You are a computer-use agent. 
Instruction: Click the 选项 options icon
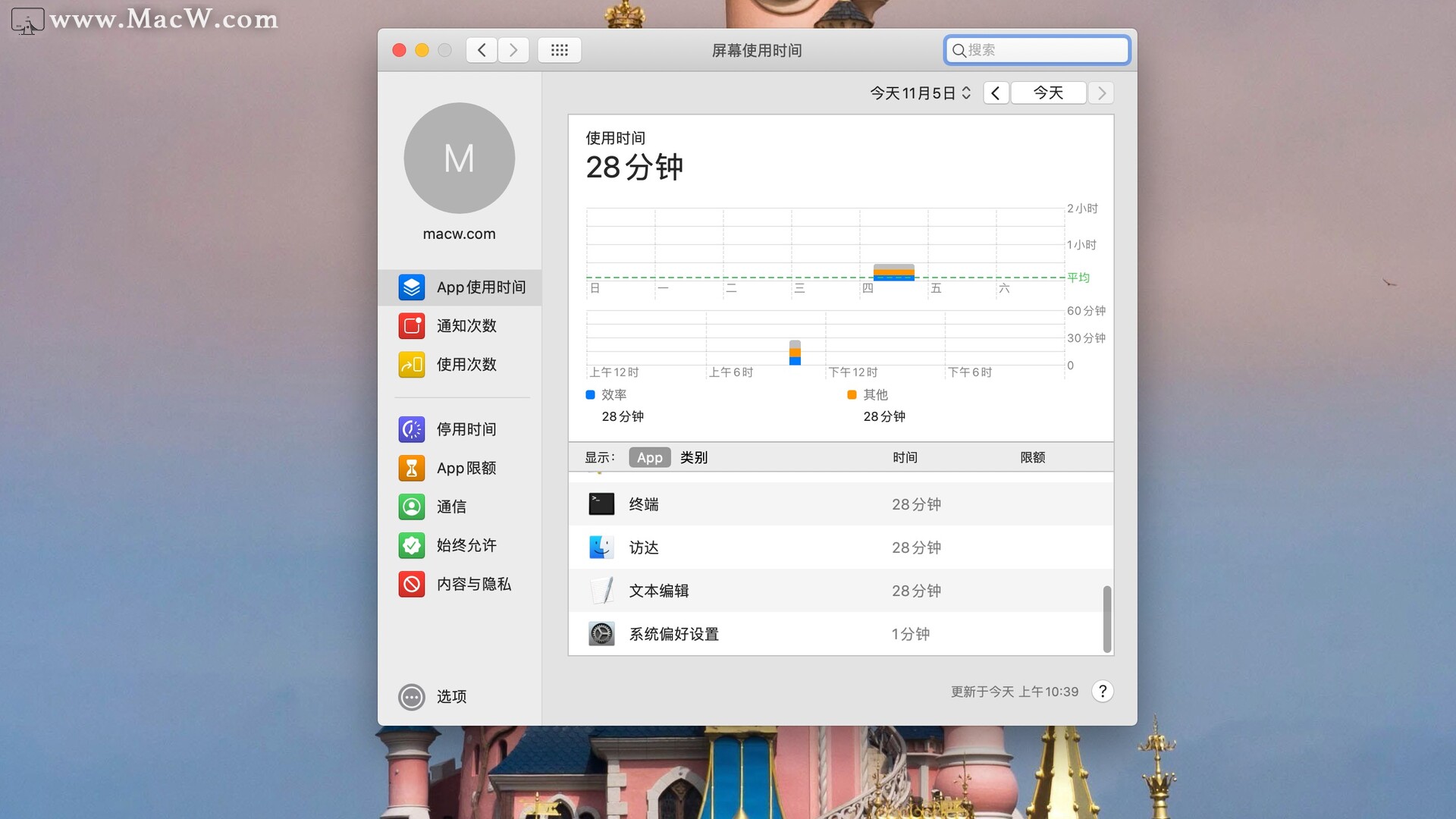412,697
